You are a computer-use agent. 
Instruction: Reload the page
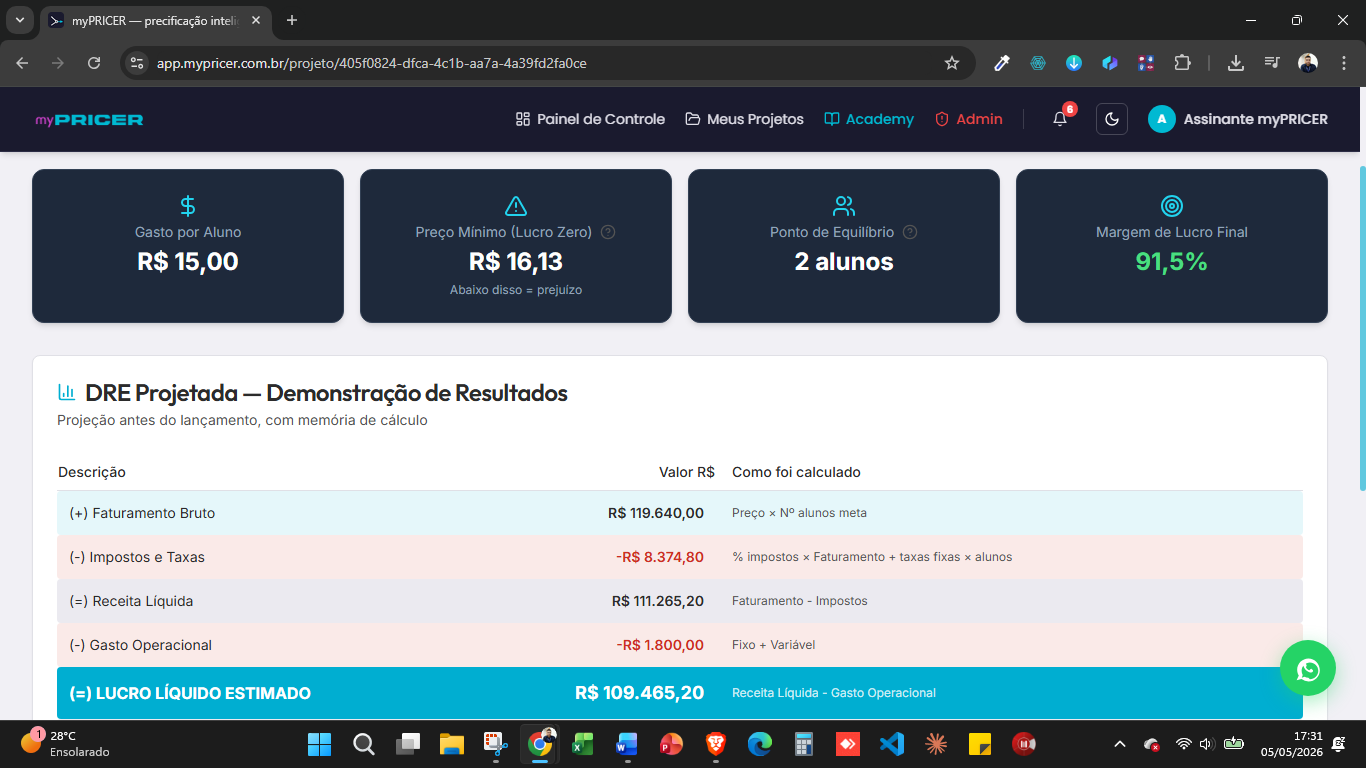pyautogui.click(x=94, y=63)
